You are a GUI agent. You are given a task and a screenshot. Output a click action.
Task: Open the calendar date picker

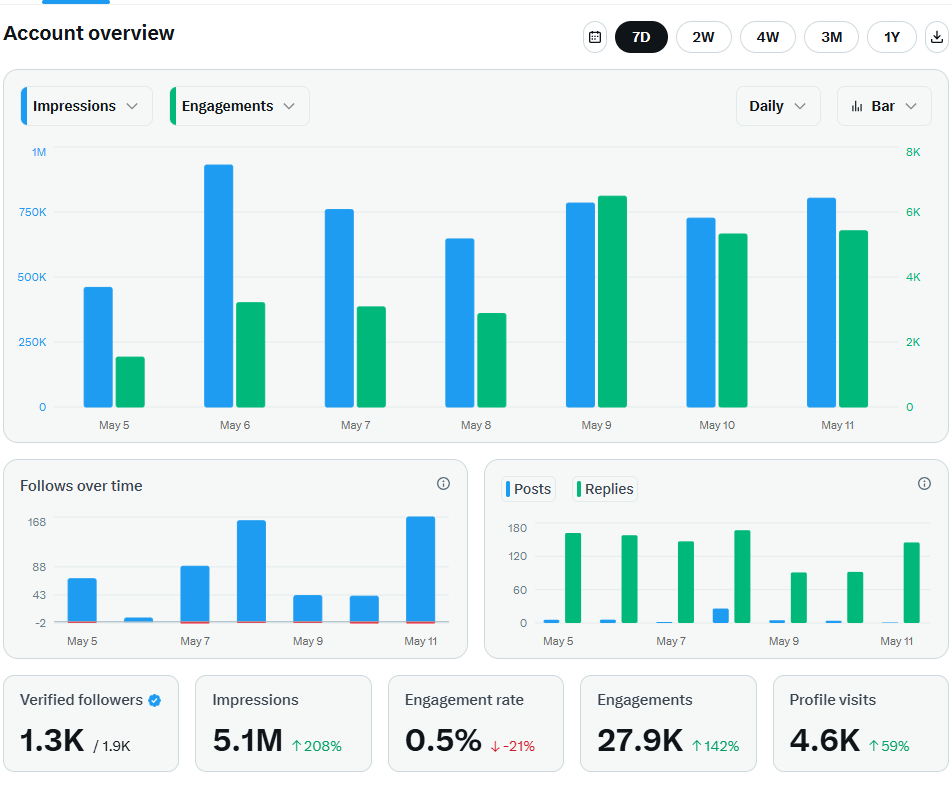(595, 37)
